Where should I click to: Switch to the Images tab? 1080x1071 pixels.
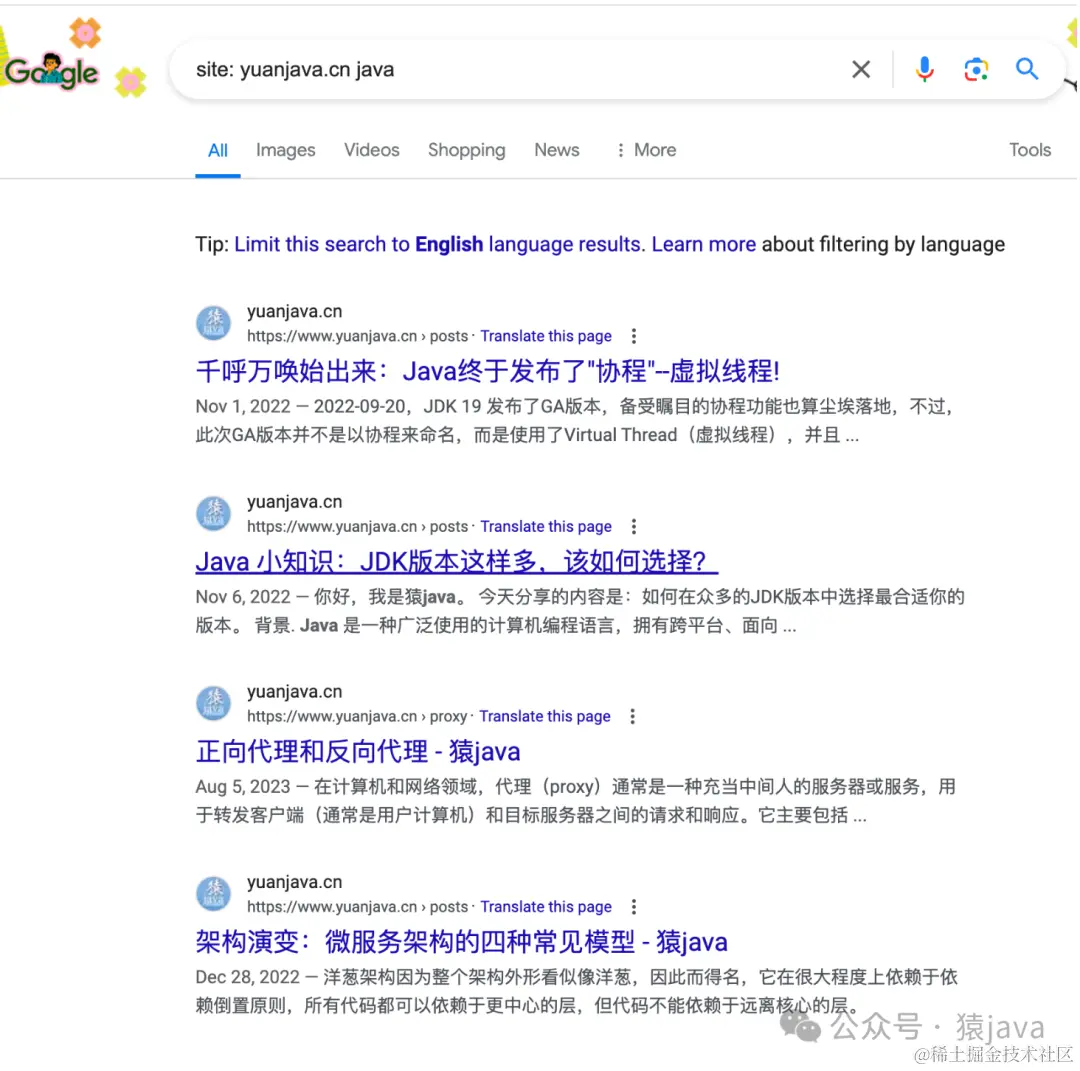click(285, 150)
